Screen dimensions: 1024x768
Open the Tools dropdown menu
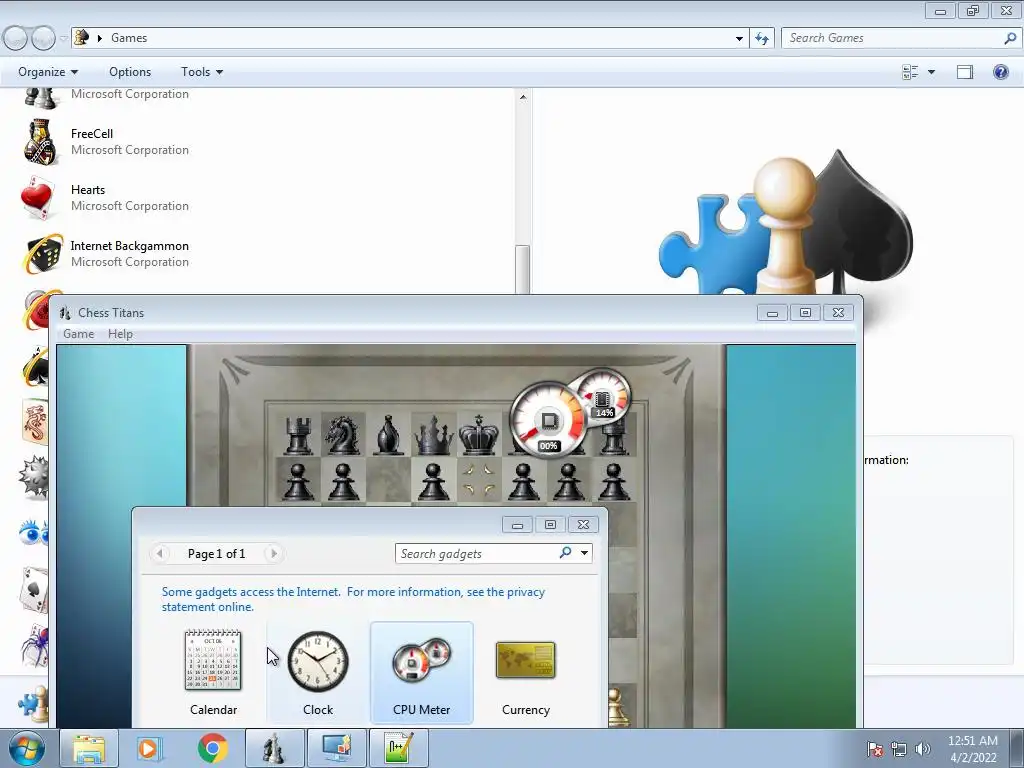(x=202, y=72)
